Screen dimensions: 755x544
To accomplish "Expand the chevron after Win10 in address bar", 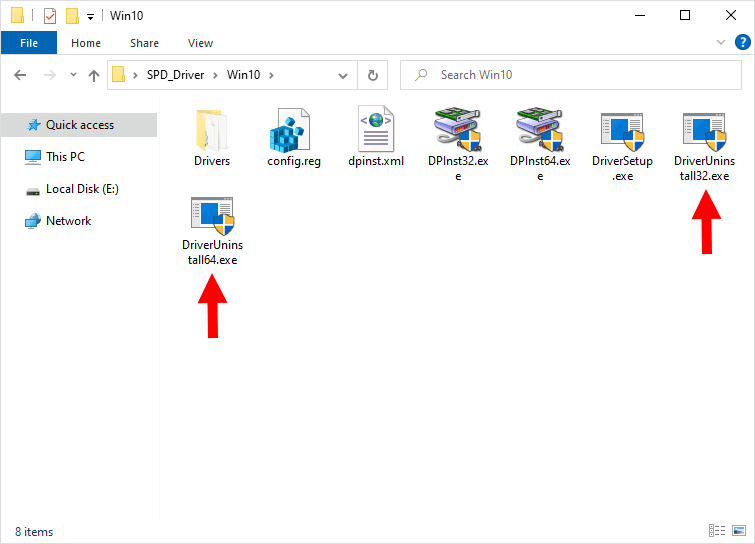I will [272, 75].
